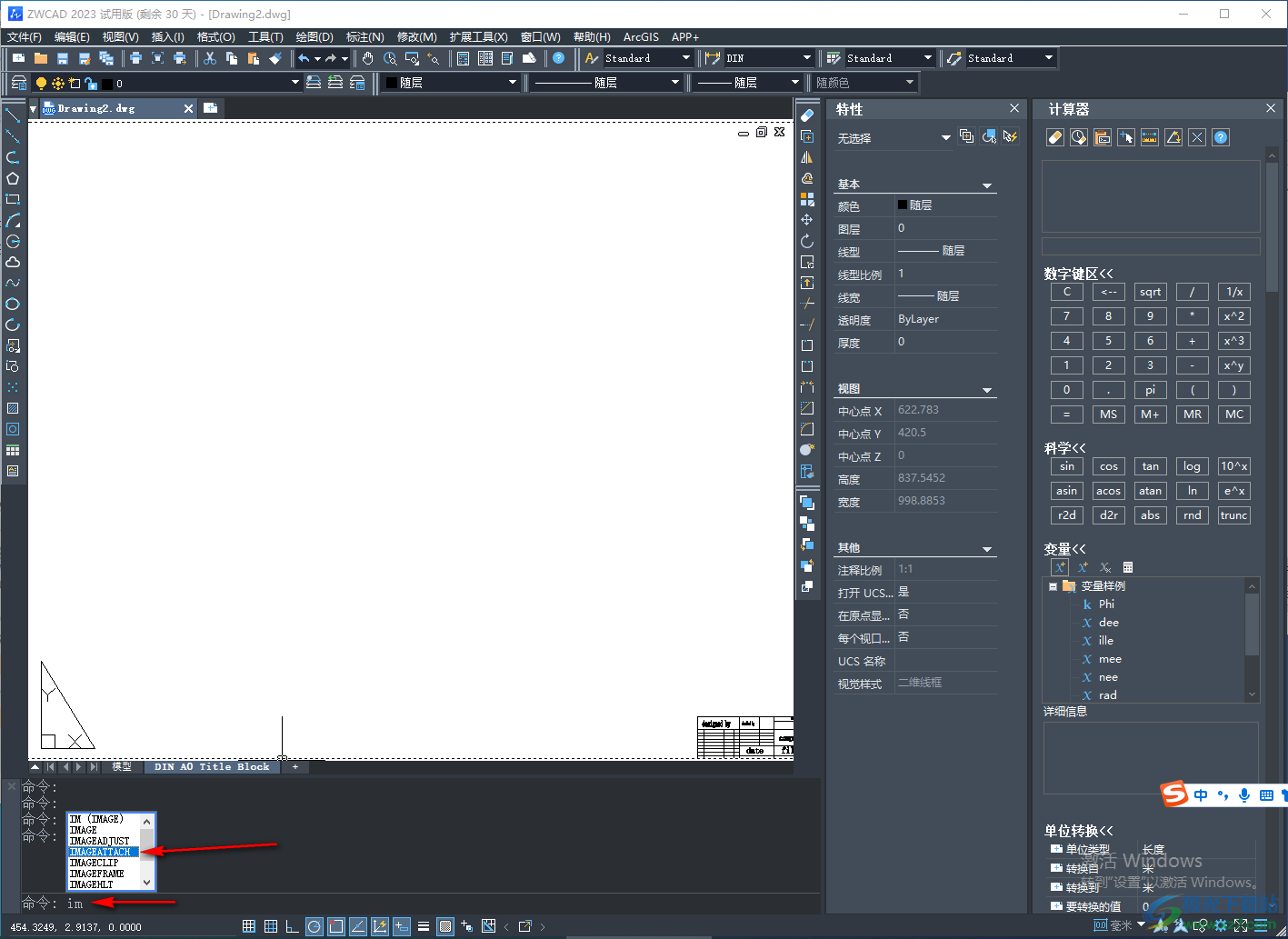This screenshot has height=939, width=1288.
Task: Toggle polar tracking in status bar
Action: [314, 926]
